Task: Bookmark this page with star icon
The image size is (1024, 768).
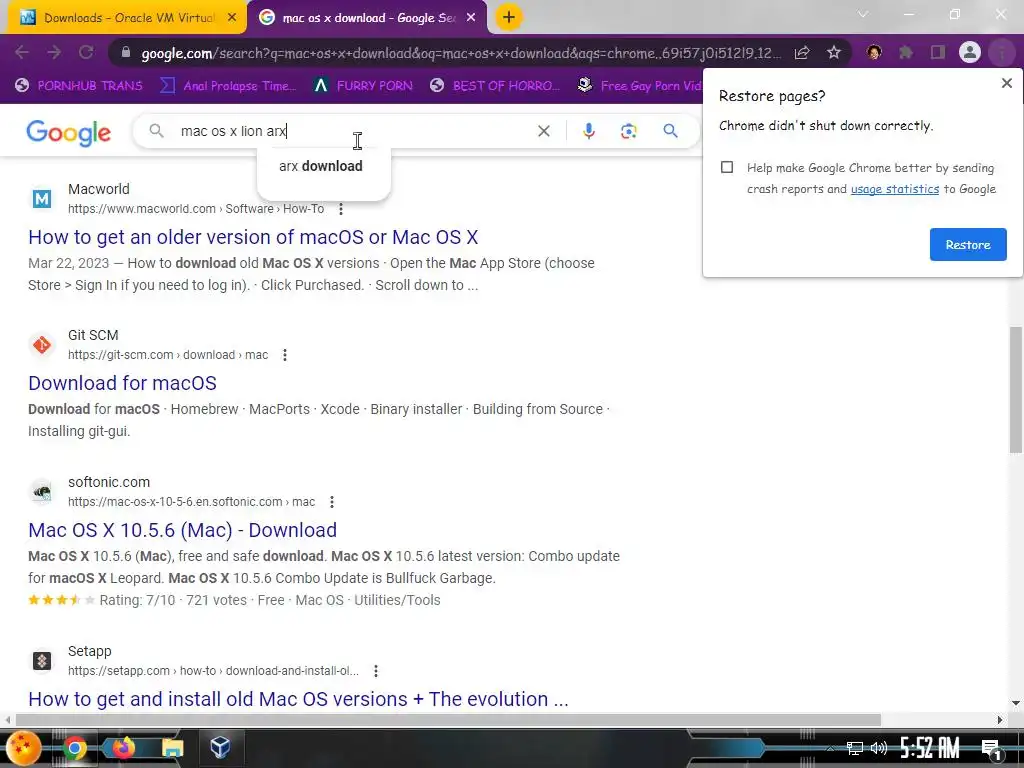Action: coord(834,53)
